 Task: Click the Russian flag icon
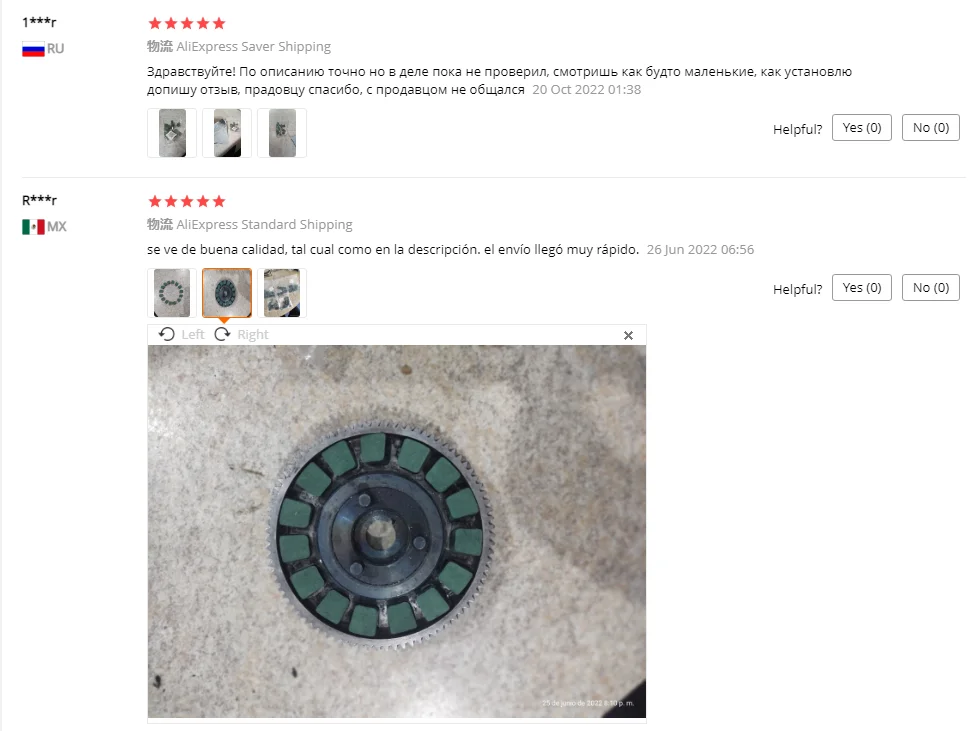click(x=33, y=49)
